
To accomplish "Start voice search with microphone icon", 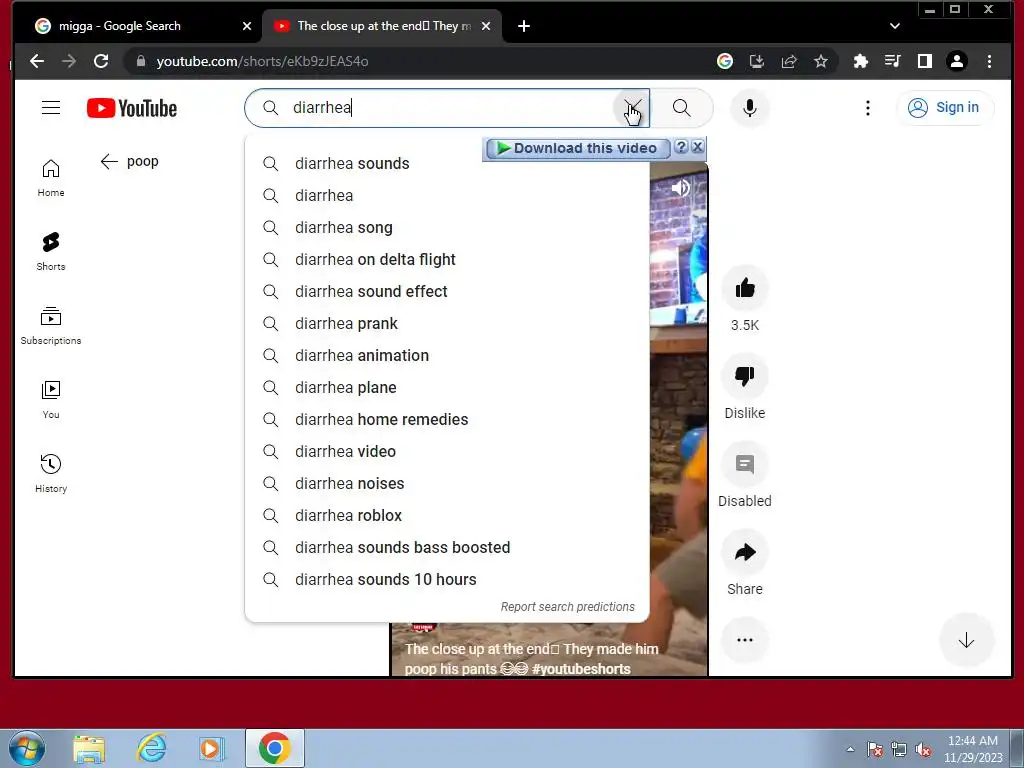I will point(750,108).
